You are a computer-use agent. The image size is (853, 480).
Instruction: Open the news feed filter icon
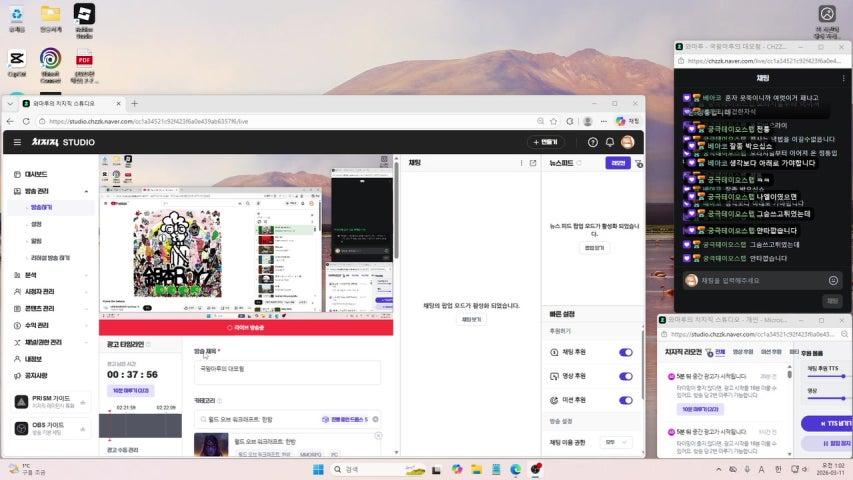639,163
